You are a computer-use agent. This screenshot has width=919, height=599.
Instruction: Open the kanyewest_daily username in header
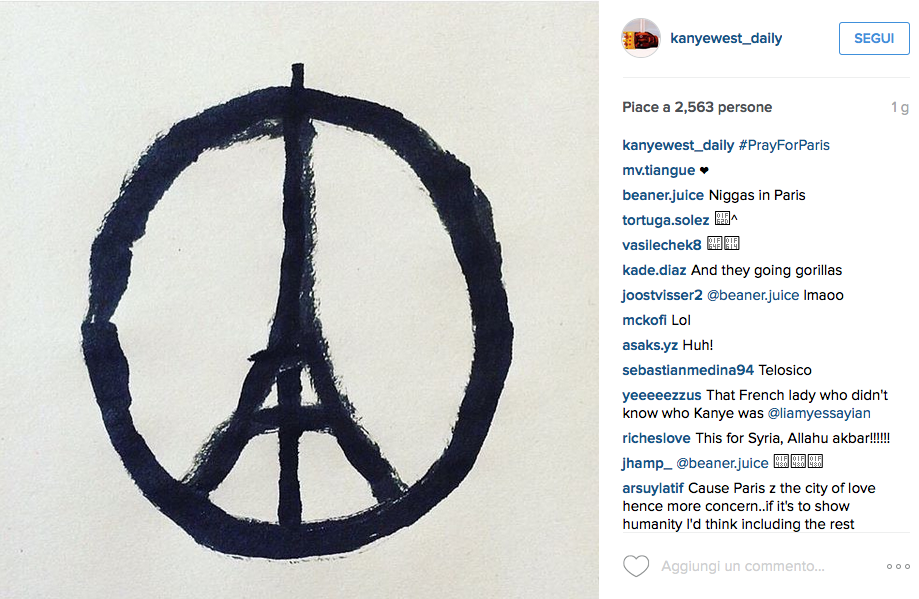726,38
